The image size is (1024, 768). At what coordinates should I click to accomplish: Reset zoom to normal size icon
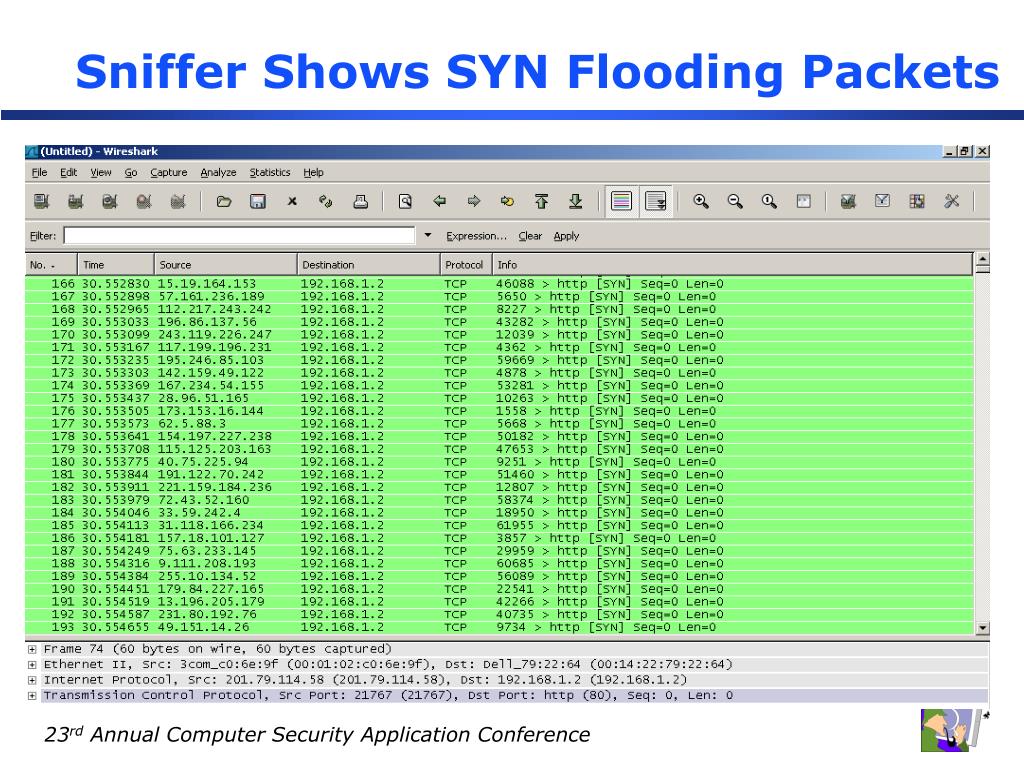[769, 201]
